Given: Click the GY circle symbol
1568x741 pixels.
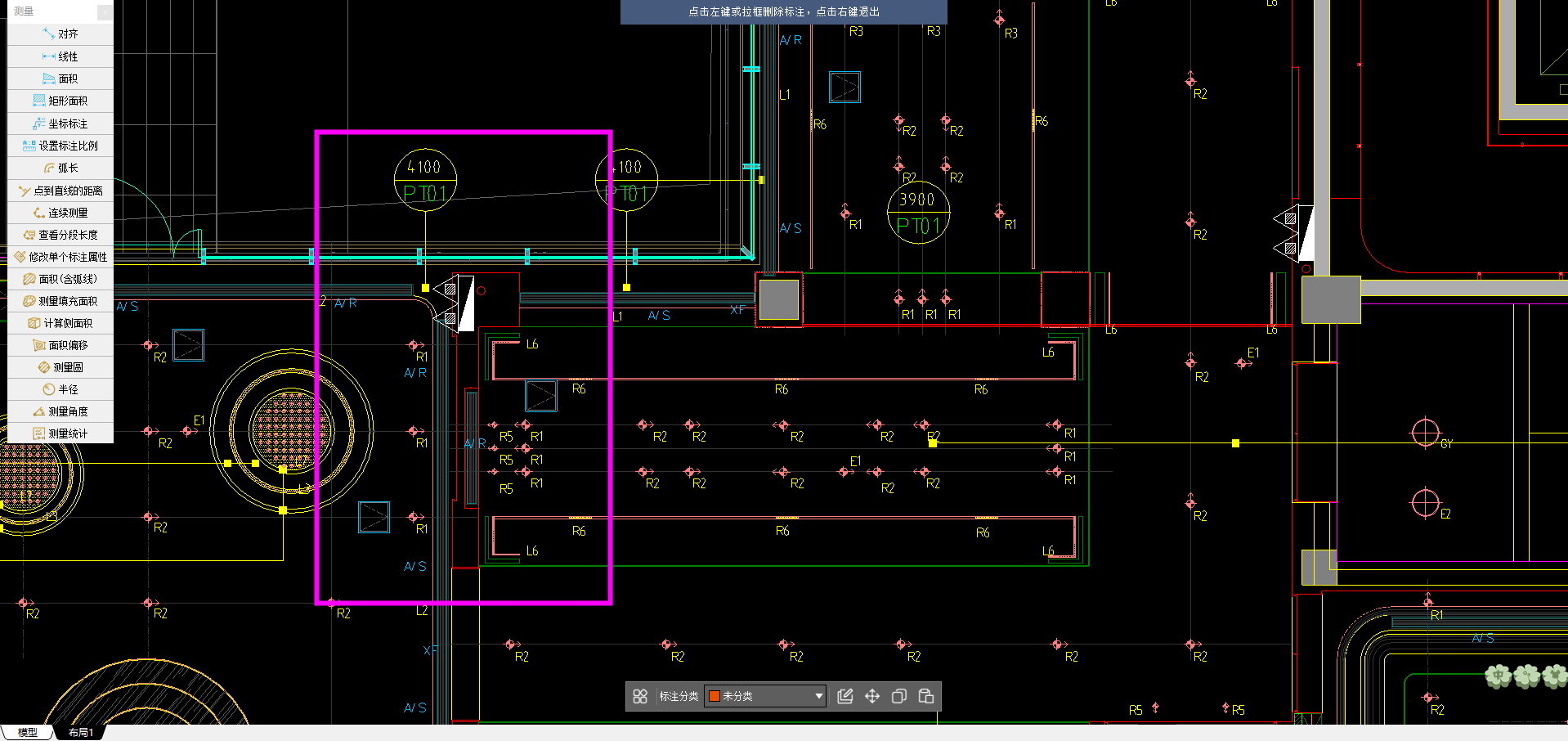Looking at the screenshot, I should pos(1426,433).
